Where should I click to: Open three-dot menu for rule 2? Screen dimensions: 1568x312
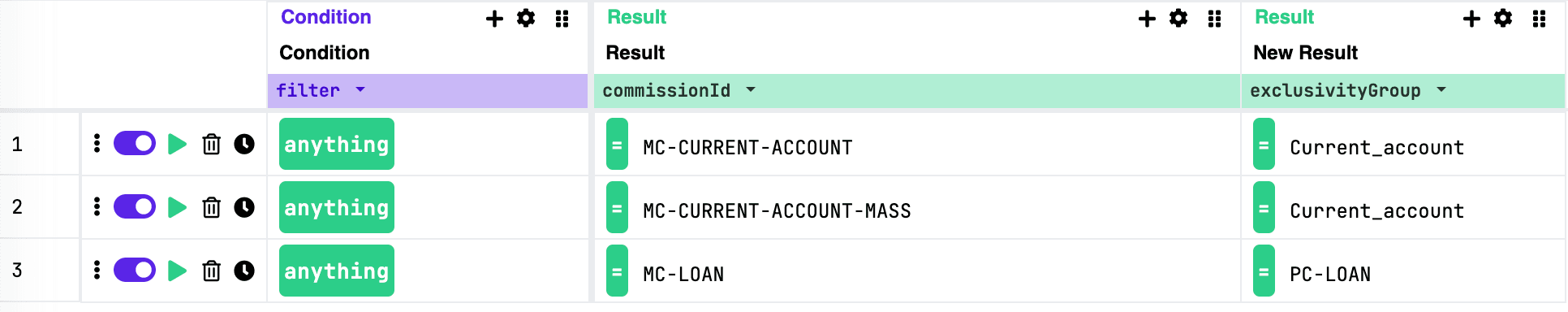97,207
